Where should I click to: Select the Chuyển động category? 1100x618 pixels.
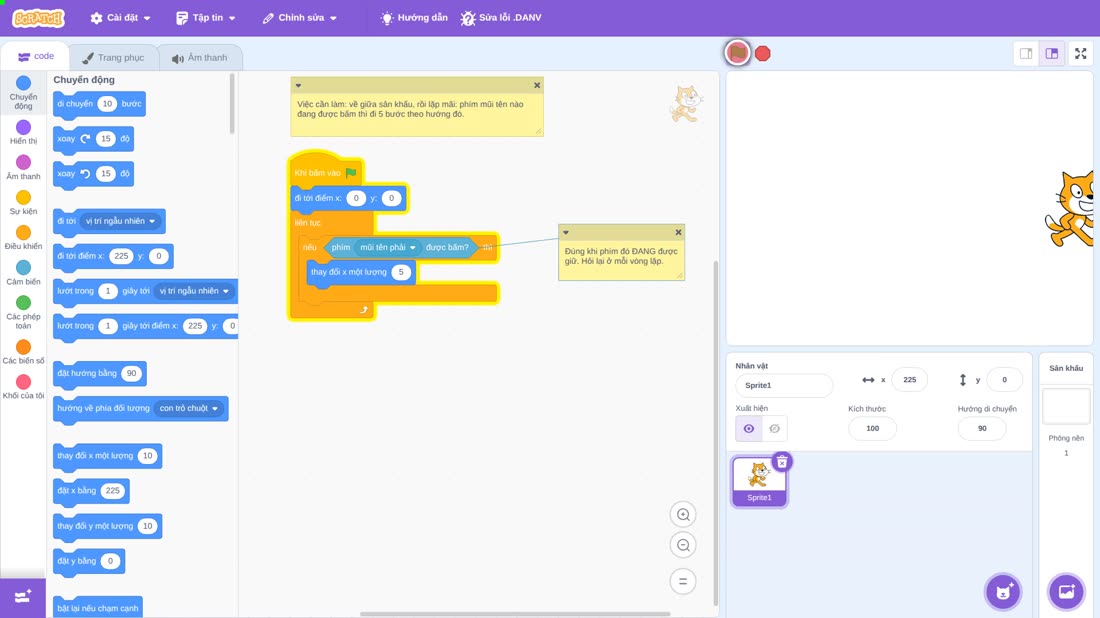click(x=23, y=93)
